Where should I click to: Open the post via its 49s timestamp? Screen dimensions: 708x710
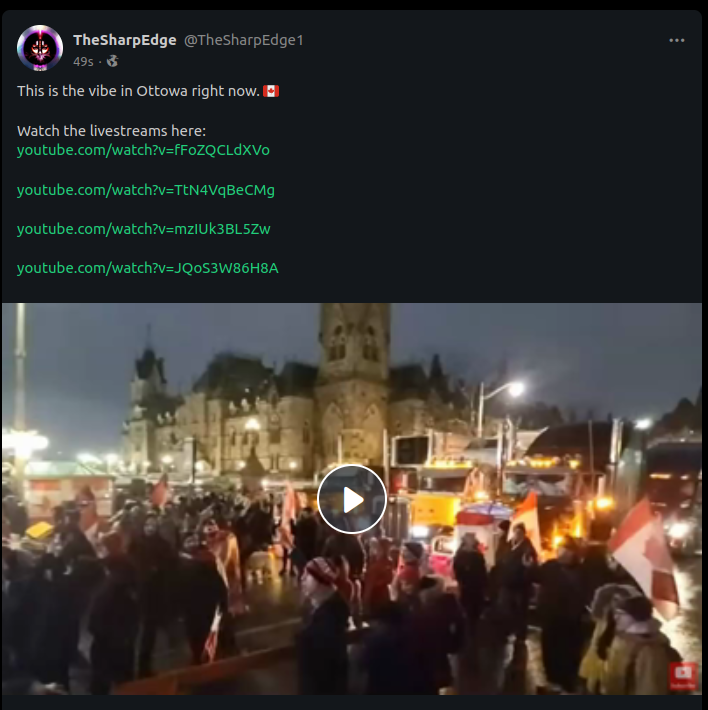click(x=83, y=62)
